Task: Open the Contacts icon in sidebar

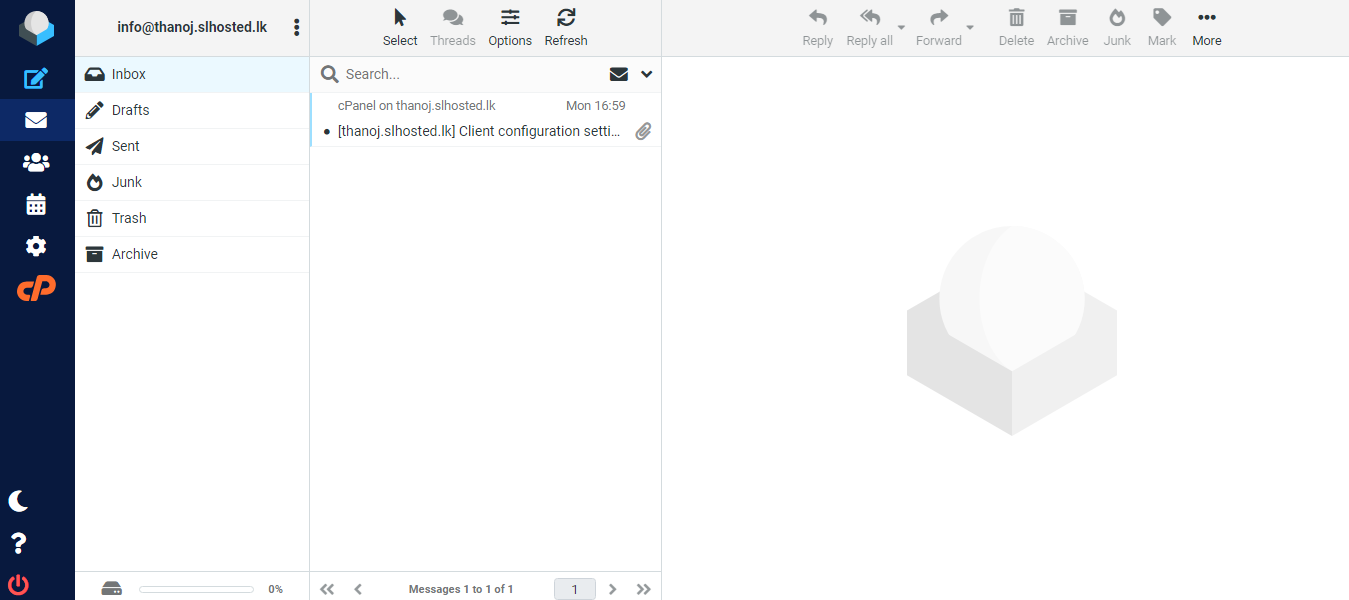Action: click(x=36, y=162)
